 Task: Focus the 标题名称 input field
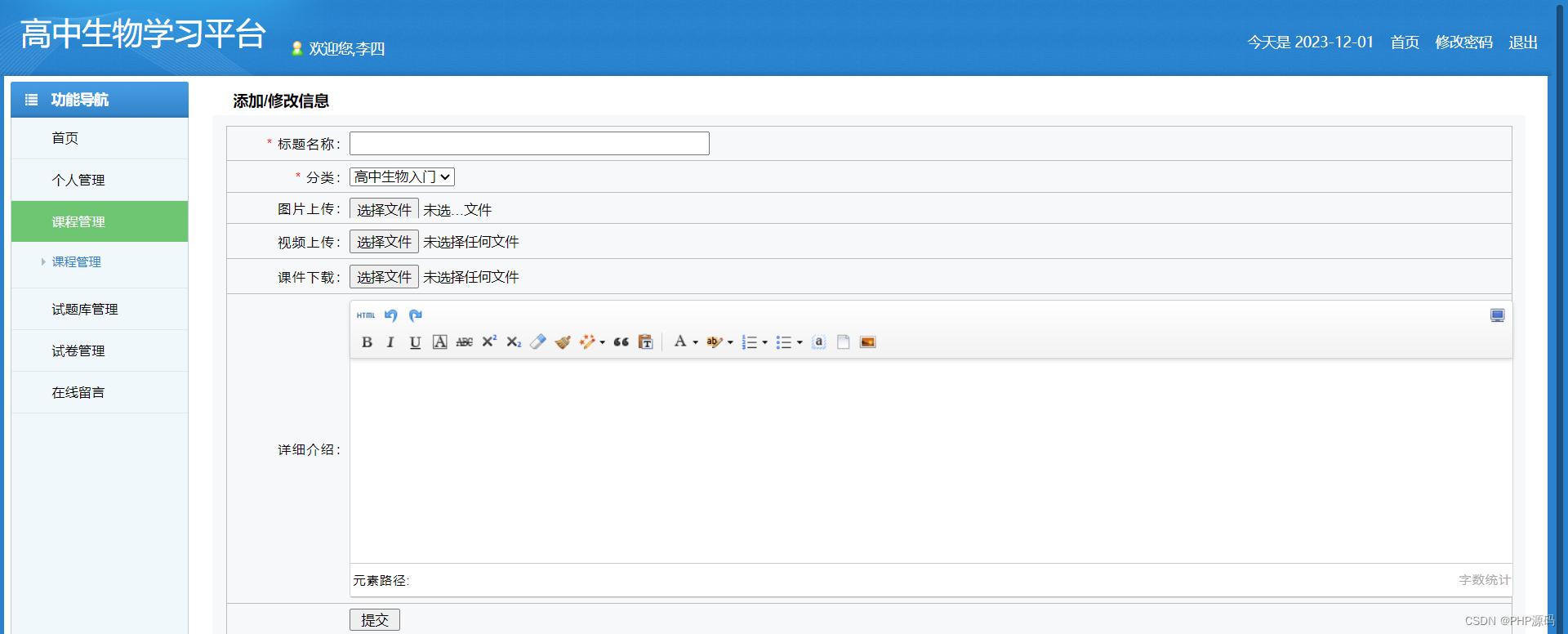(529, 144)
